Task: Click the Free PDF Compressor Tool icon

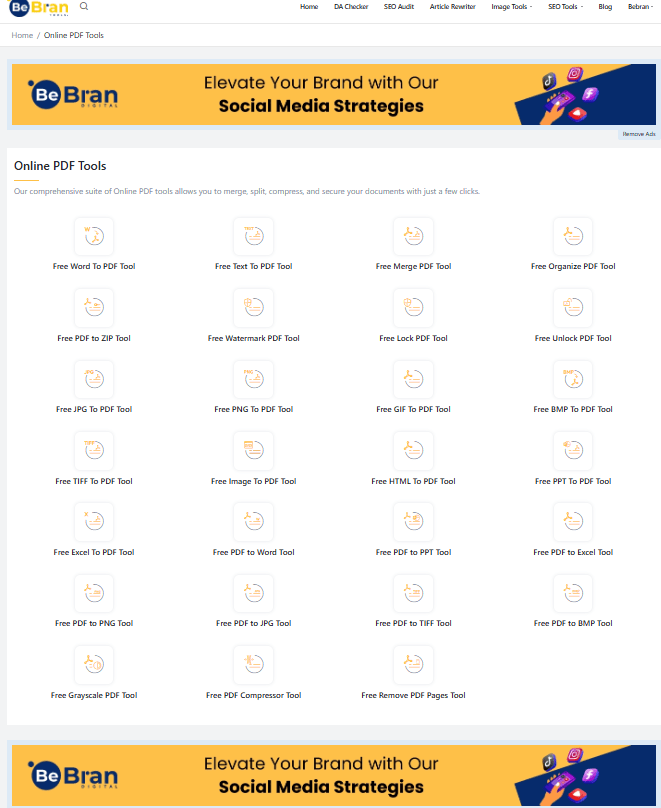Action: coord(253,664)
